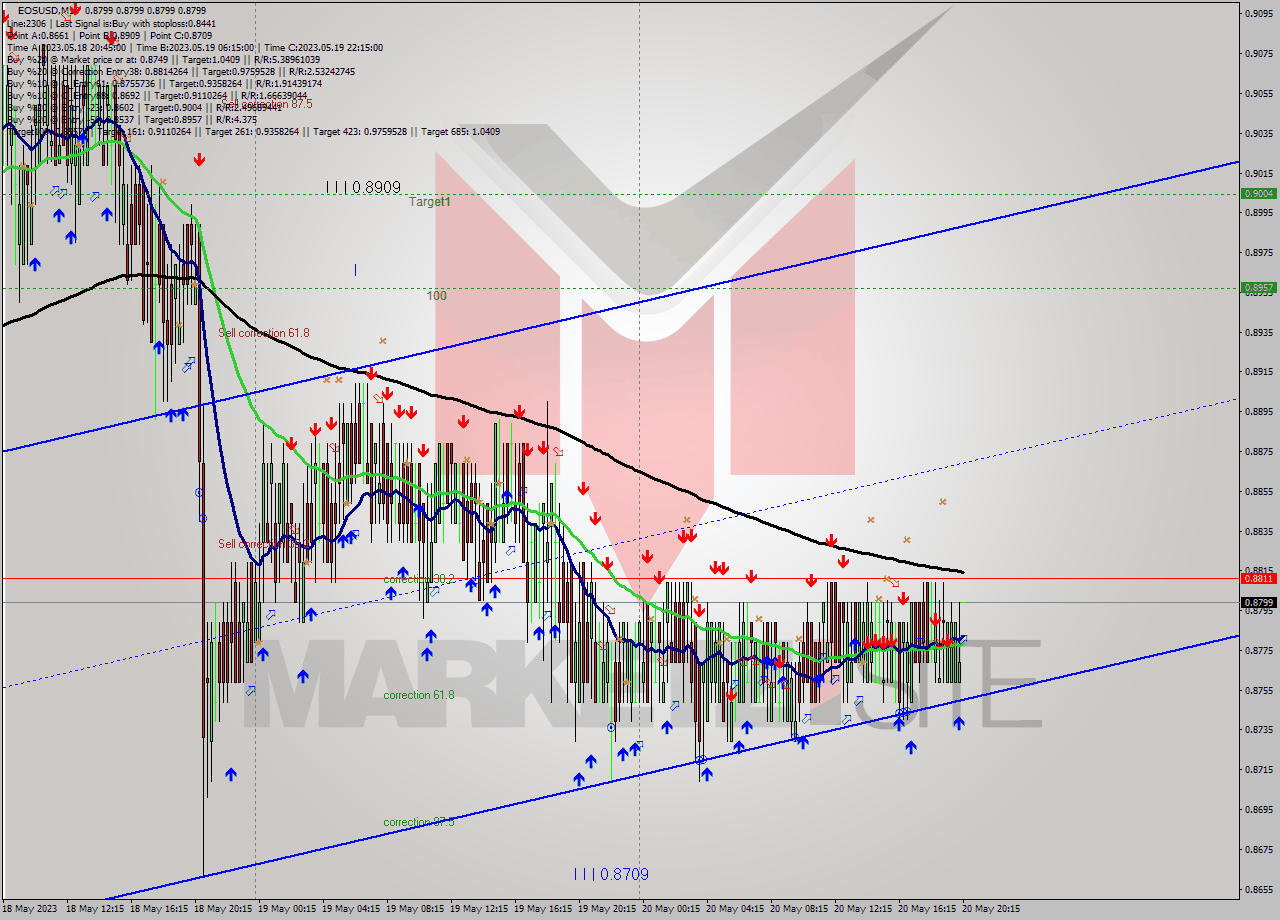Screen dimensions: 1280x920
Task: Click the 0.9015 price axis label
Action: click(1257, 173)
